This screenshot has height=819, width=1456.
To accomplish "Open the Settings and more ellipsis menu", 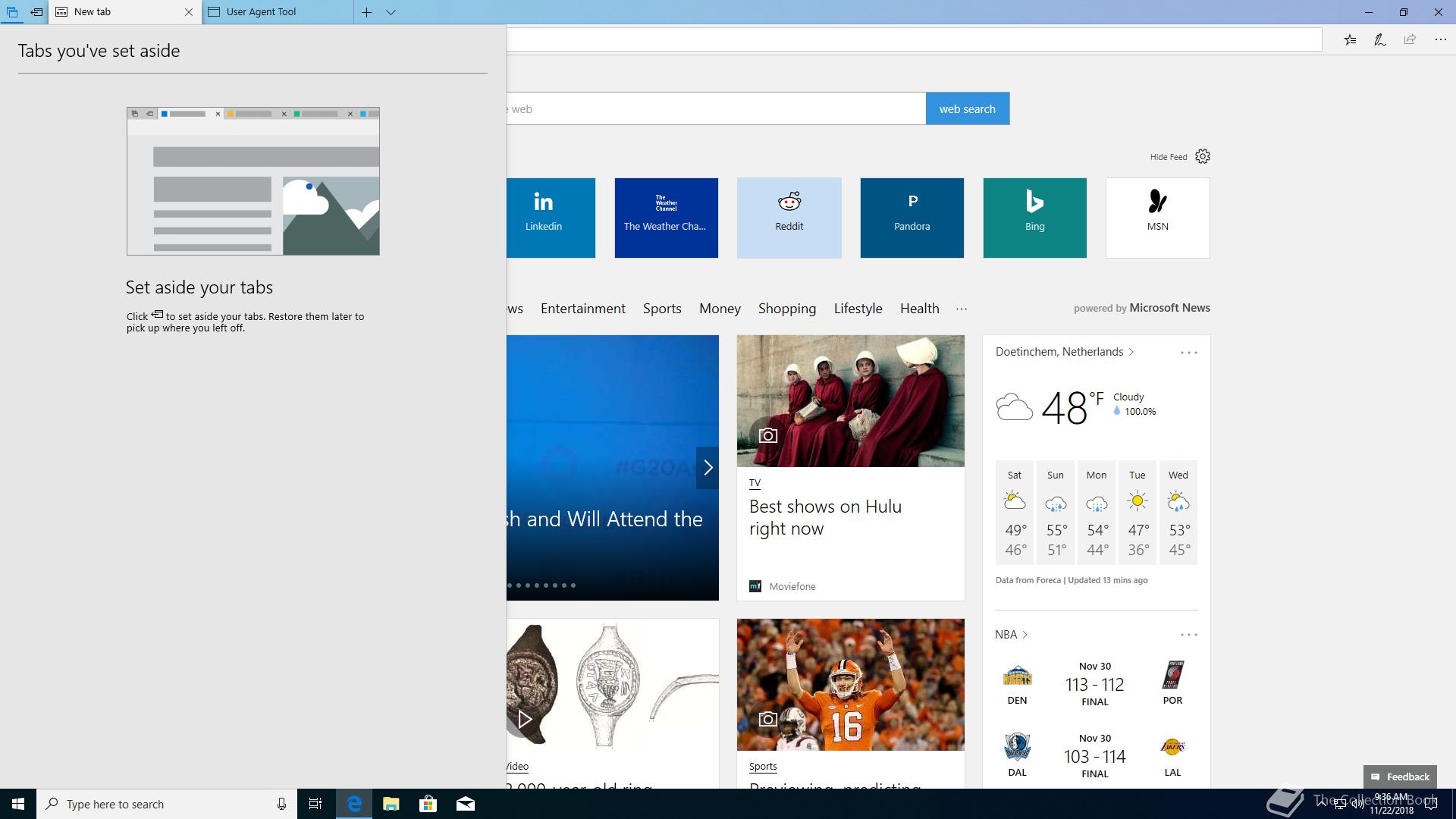I will coord(1440,39).
